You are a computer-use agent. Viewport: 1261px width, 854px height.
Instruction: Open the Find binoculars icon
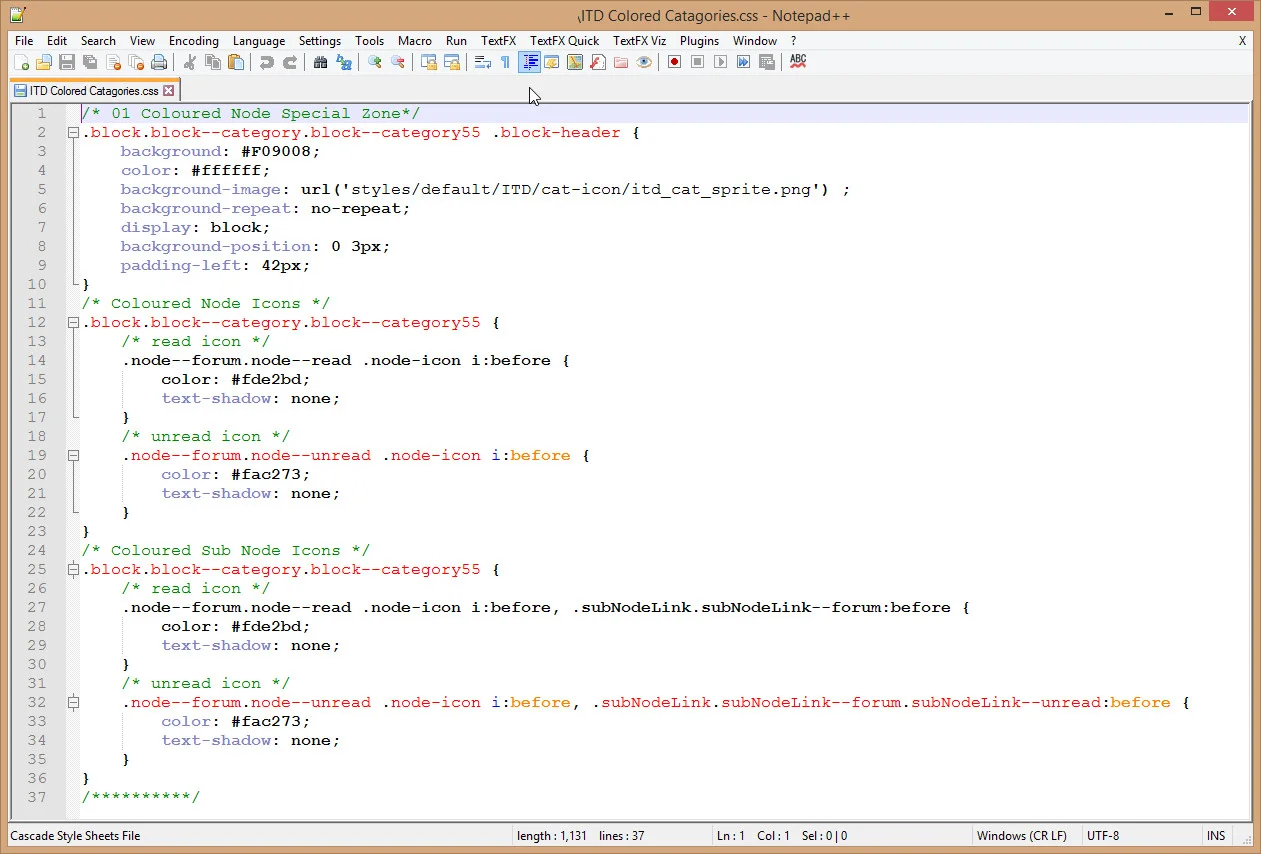tap(320, 62)
